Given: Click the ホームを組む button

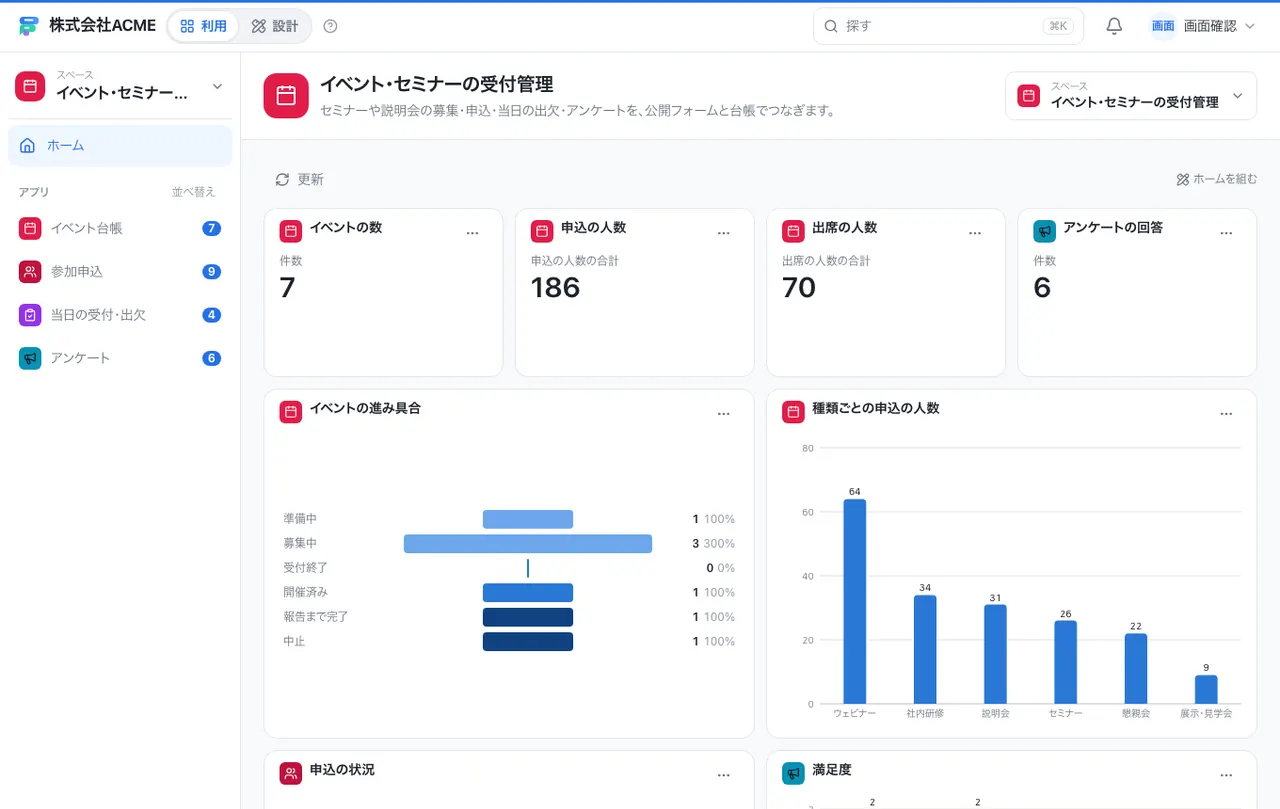Looking at the screenshot, I should click(x=1217, y=180).
